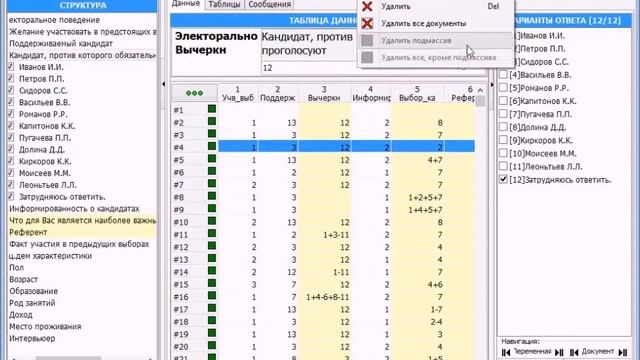
Task: Click the green square marker in row #18
Action: tap(212, 320)
